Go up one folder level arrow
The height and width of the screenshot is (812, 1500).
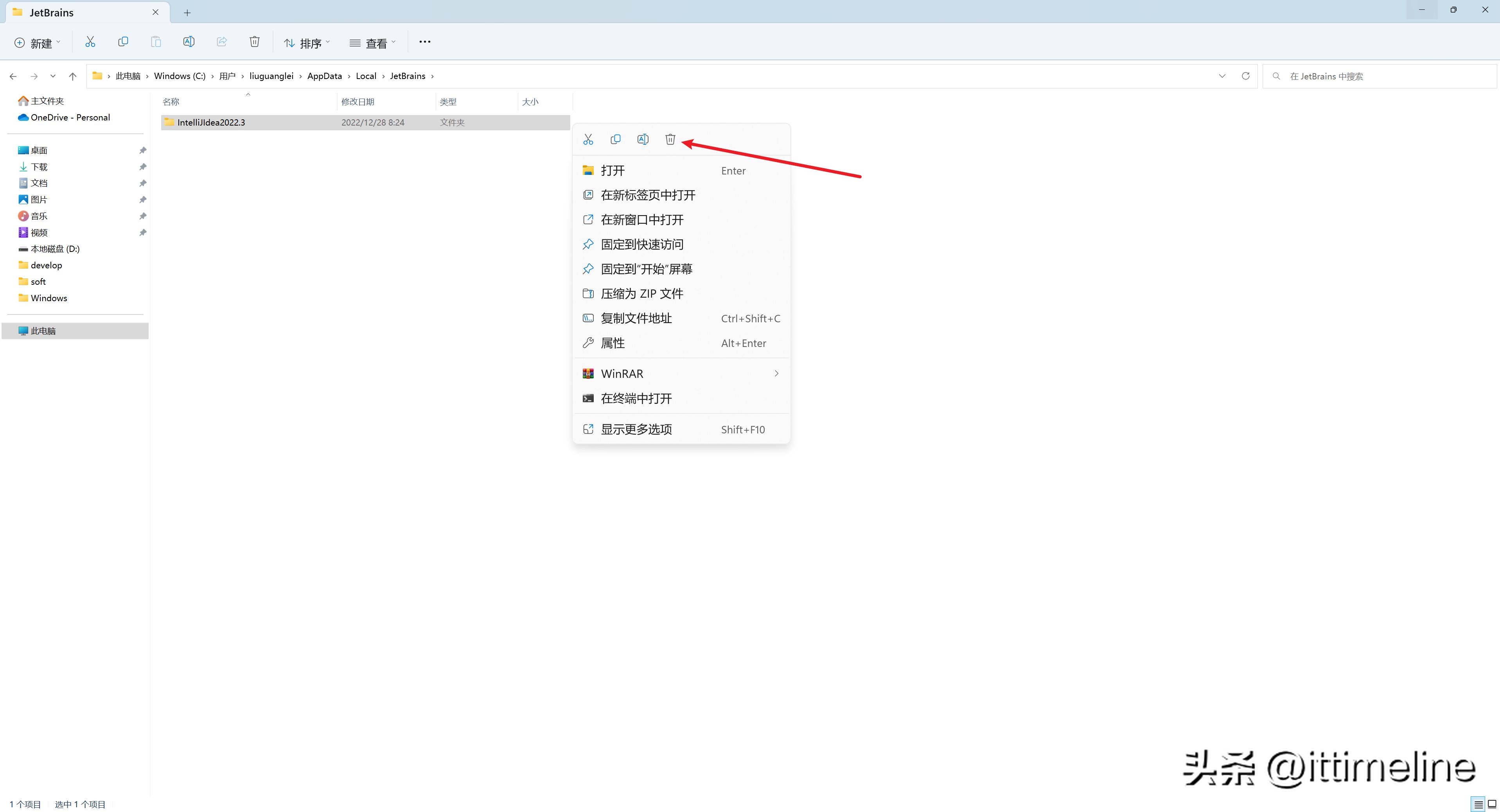coord(73,76)
